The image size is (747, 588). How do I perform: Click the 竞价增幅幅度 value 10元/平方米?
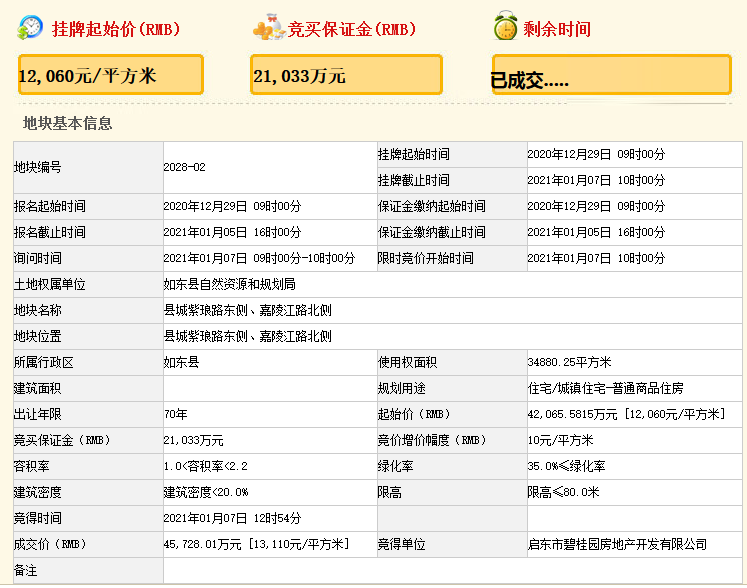[560, 440]
